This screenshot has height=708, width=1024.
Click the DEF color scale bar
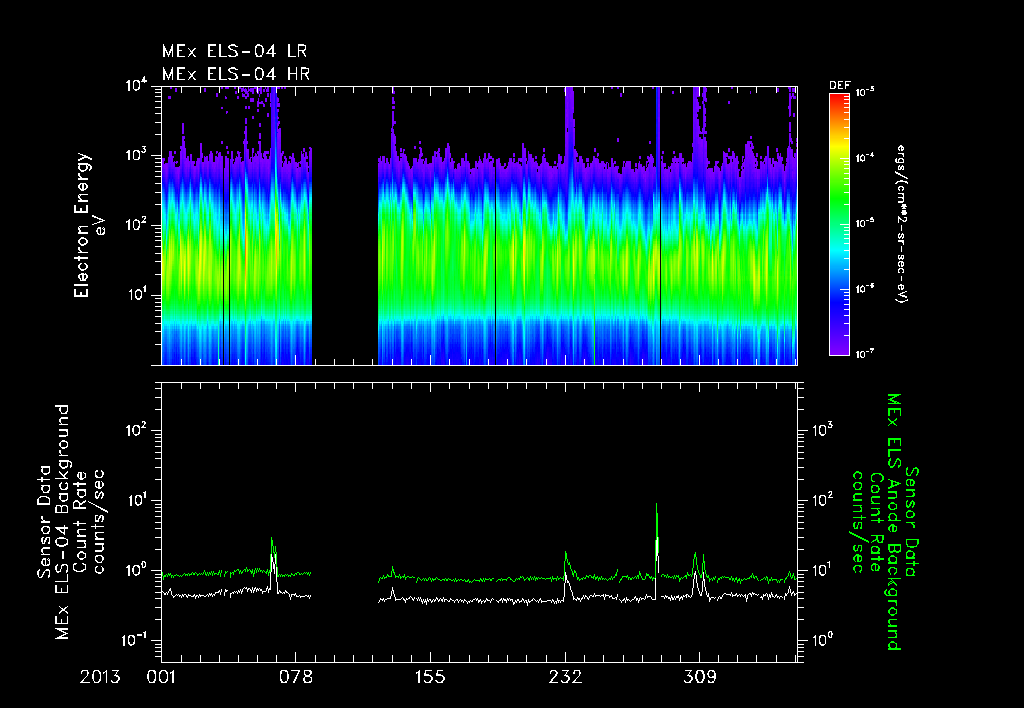(839, 224)
